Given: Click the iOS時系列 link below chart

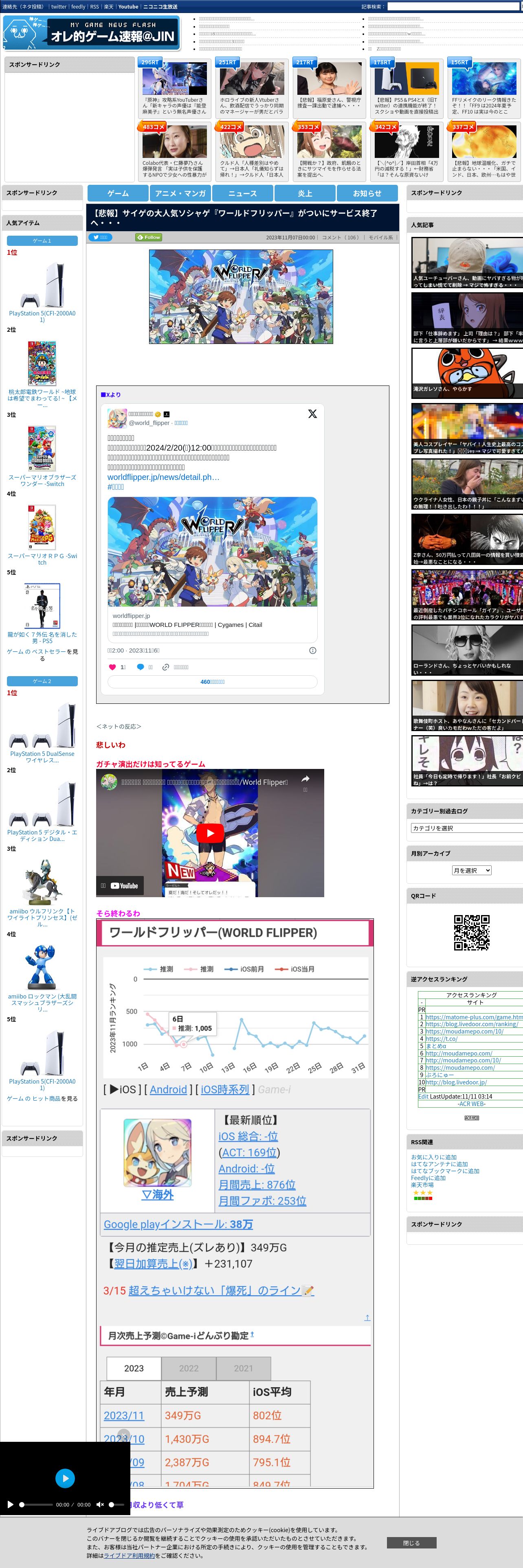Looking at the screenshot, I should [225, 1090].
